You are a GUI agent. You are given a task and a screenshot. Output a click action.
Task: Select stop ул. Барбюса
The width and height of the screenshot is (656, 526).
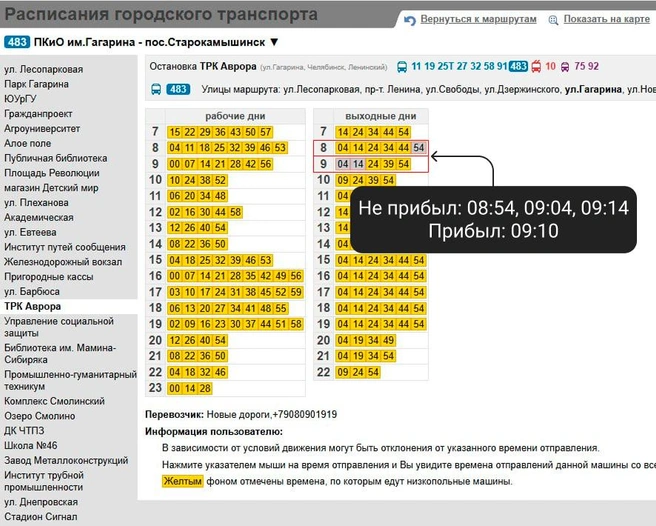coord(32,292)
